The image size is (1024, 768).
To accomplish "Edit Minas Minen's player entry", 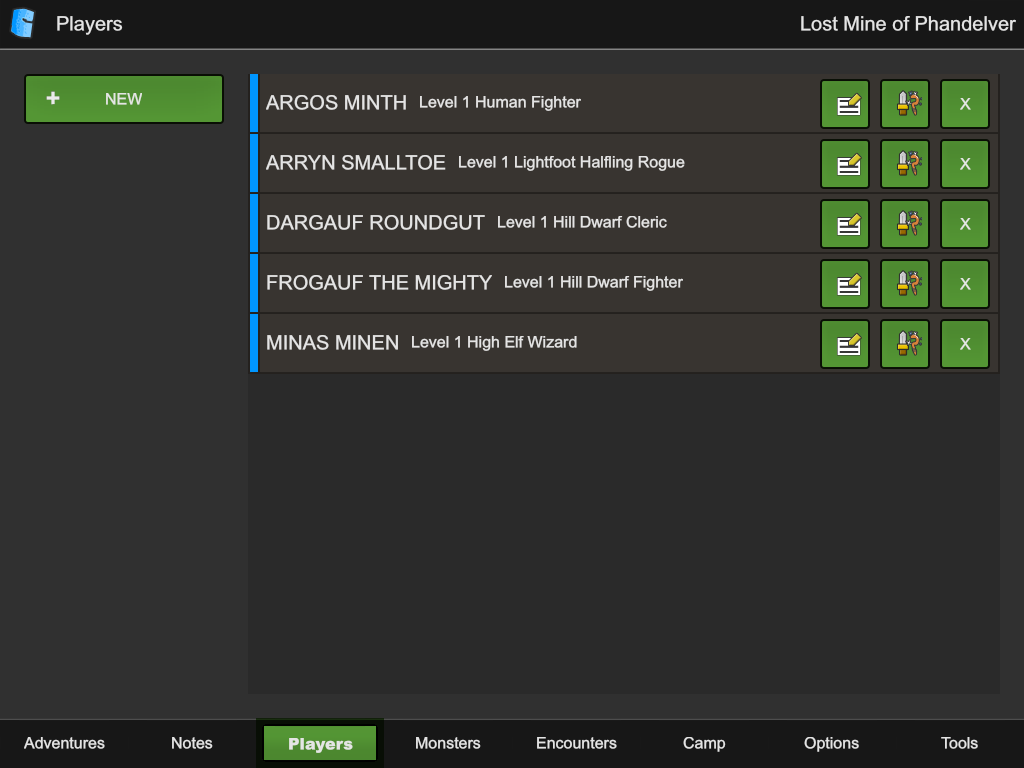I will tap(845, 344).
